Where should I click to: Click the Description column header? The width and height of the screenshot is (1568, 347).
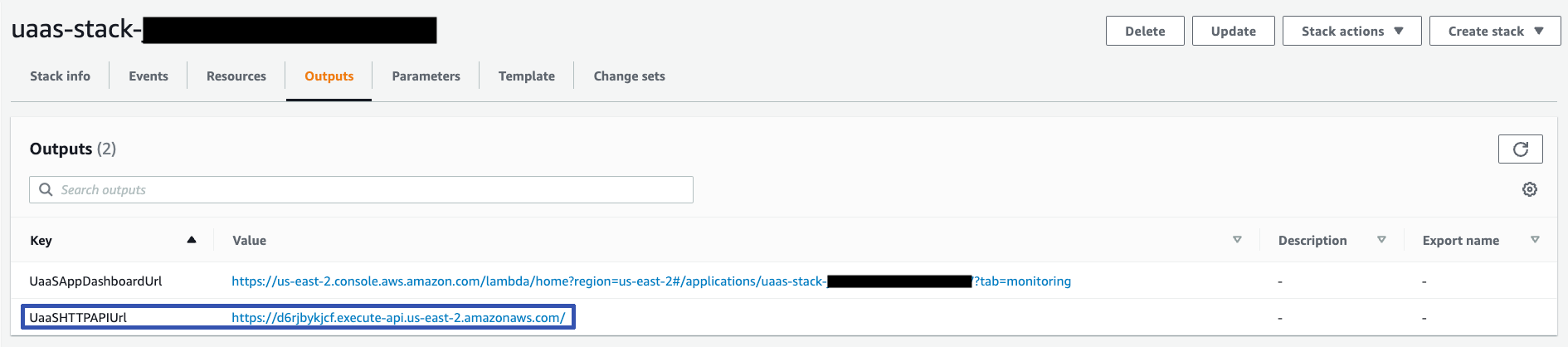tap(1312, 241)
